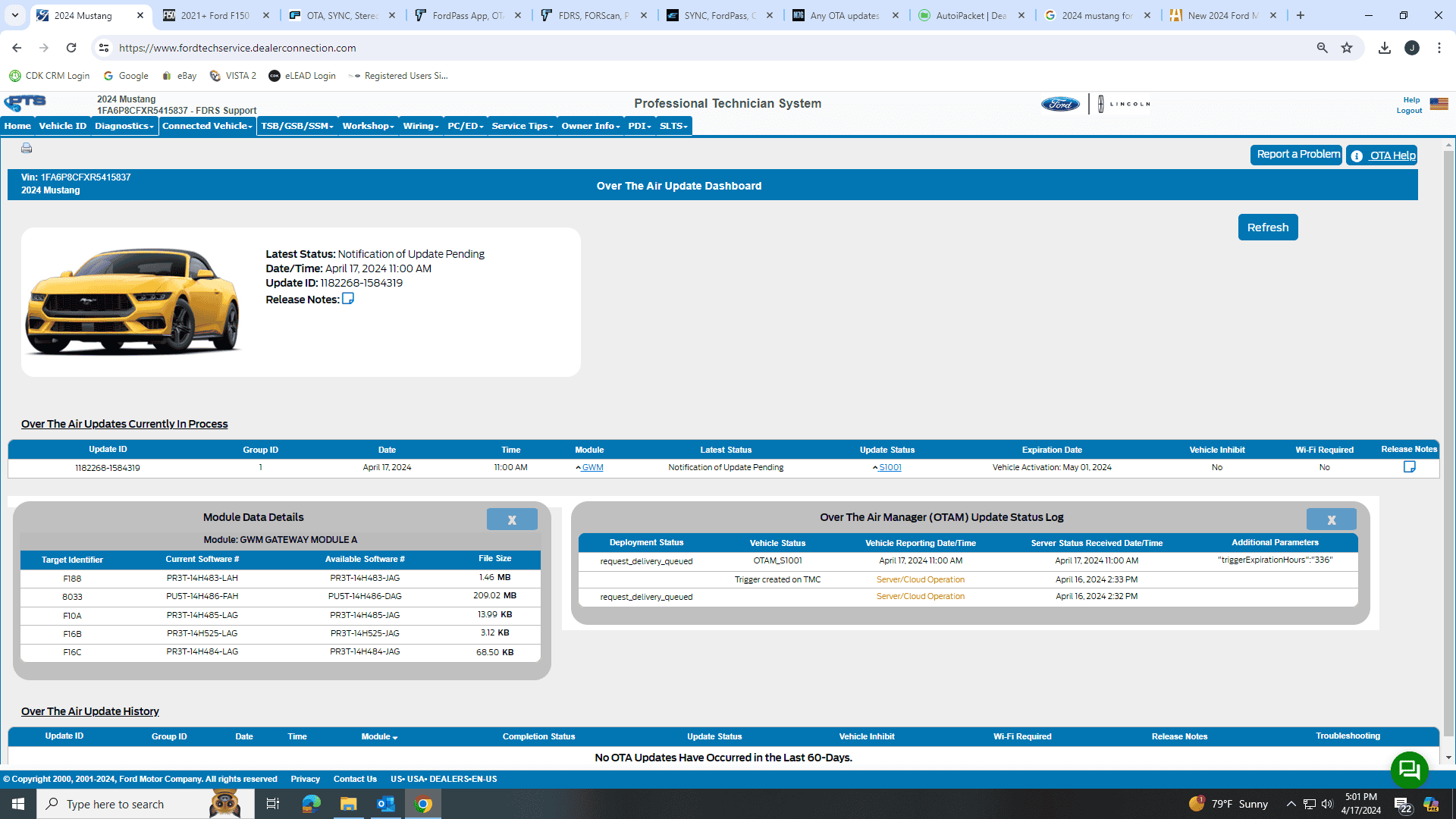View site information icon in address bar
Image resolution: width=1456 pixels, height=819 pixels.
[x=104, y=48]
